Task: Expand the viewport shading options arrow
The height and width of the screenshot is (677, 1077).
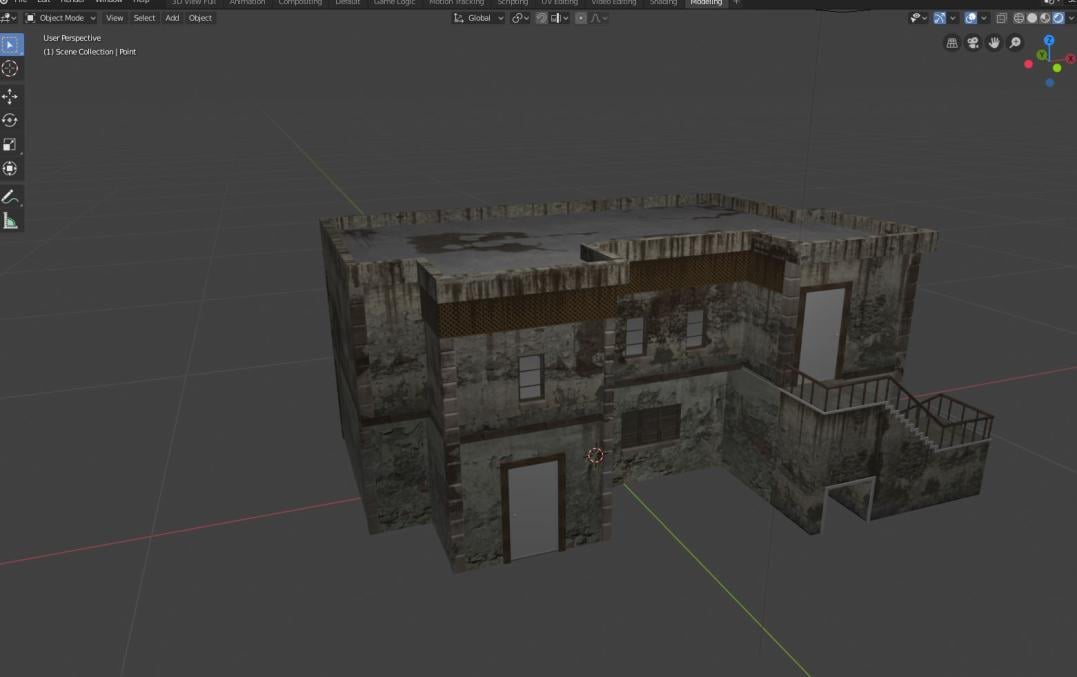Action: click(1071, 19)
